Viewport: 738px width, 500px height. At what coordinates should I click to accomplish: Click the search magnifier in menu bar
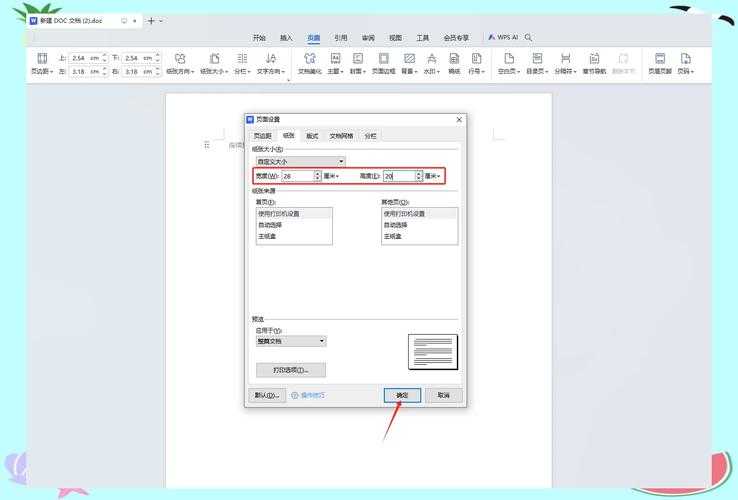point(528,37)
